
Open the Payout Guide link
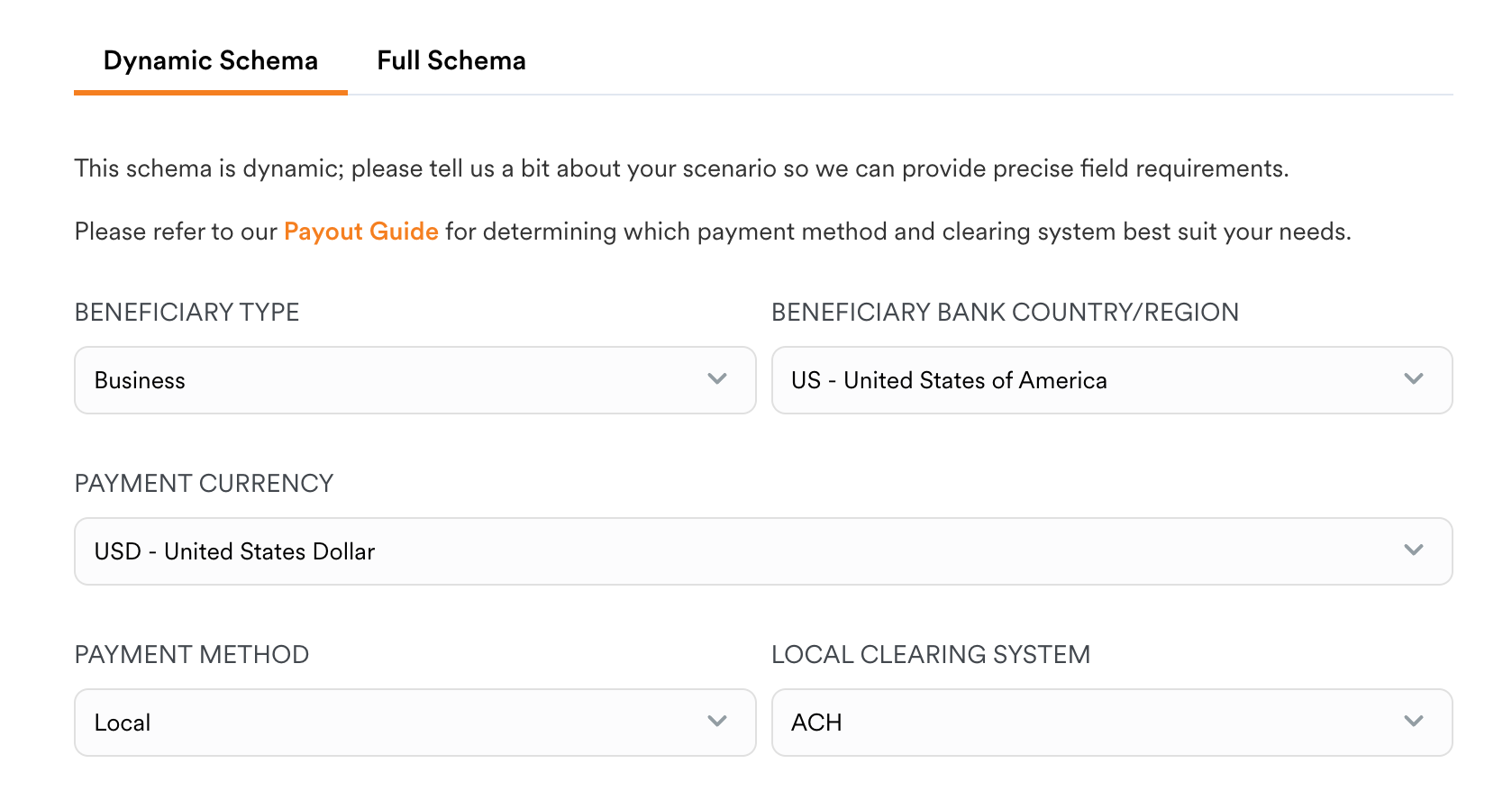360,231
